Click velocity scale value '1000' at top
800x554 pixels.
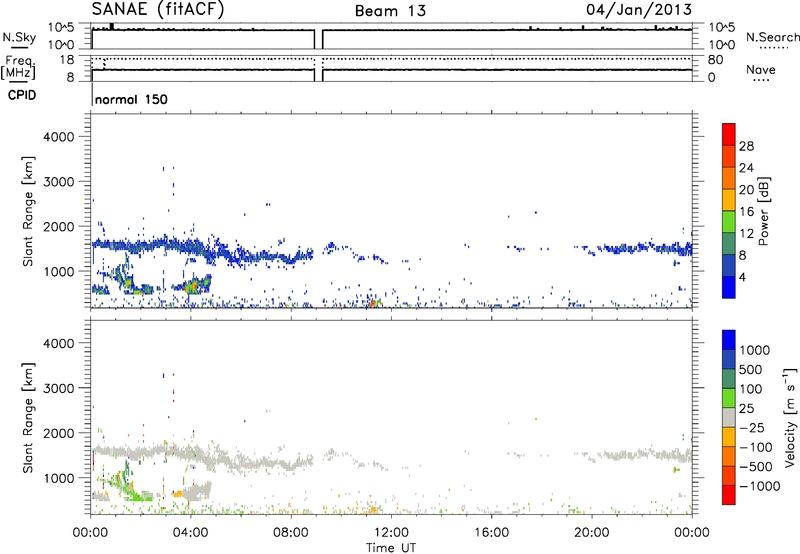pos(755,350)
